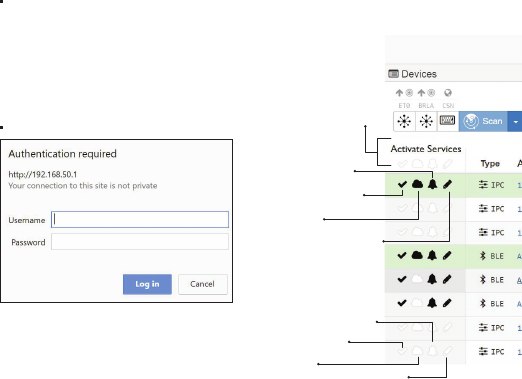Viewport: 522px width, 379px height.
Task: Click the CSN keyboard-style icon button
Action: coord(448,121)
